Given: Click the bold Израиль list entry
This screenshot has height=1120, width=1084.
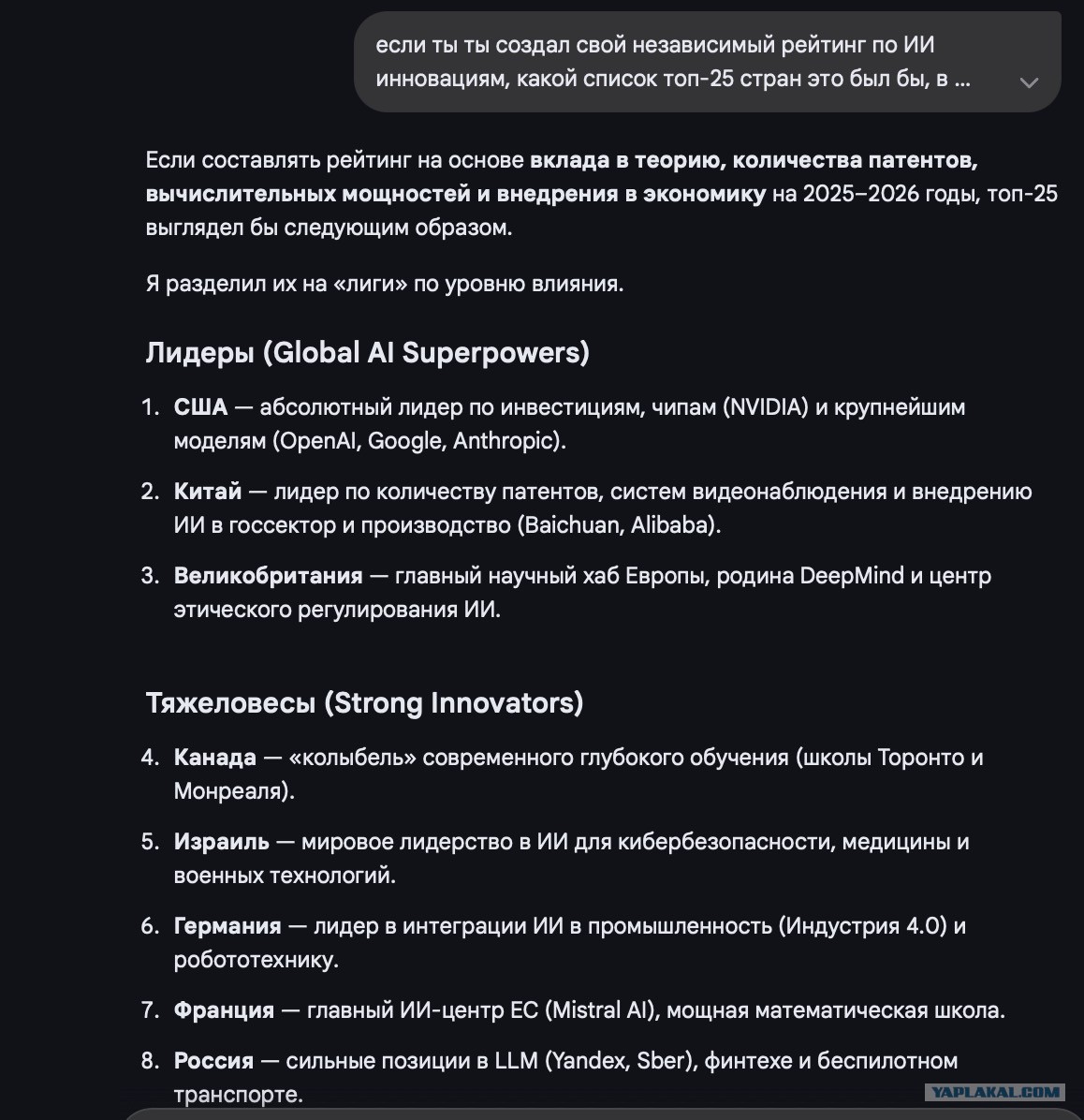Looking at the screenshot, I should [221, 842].
